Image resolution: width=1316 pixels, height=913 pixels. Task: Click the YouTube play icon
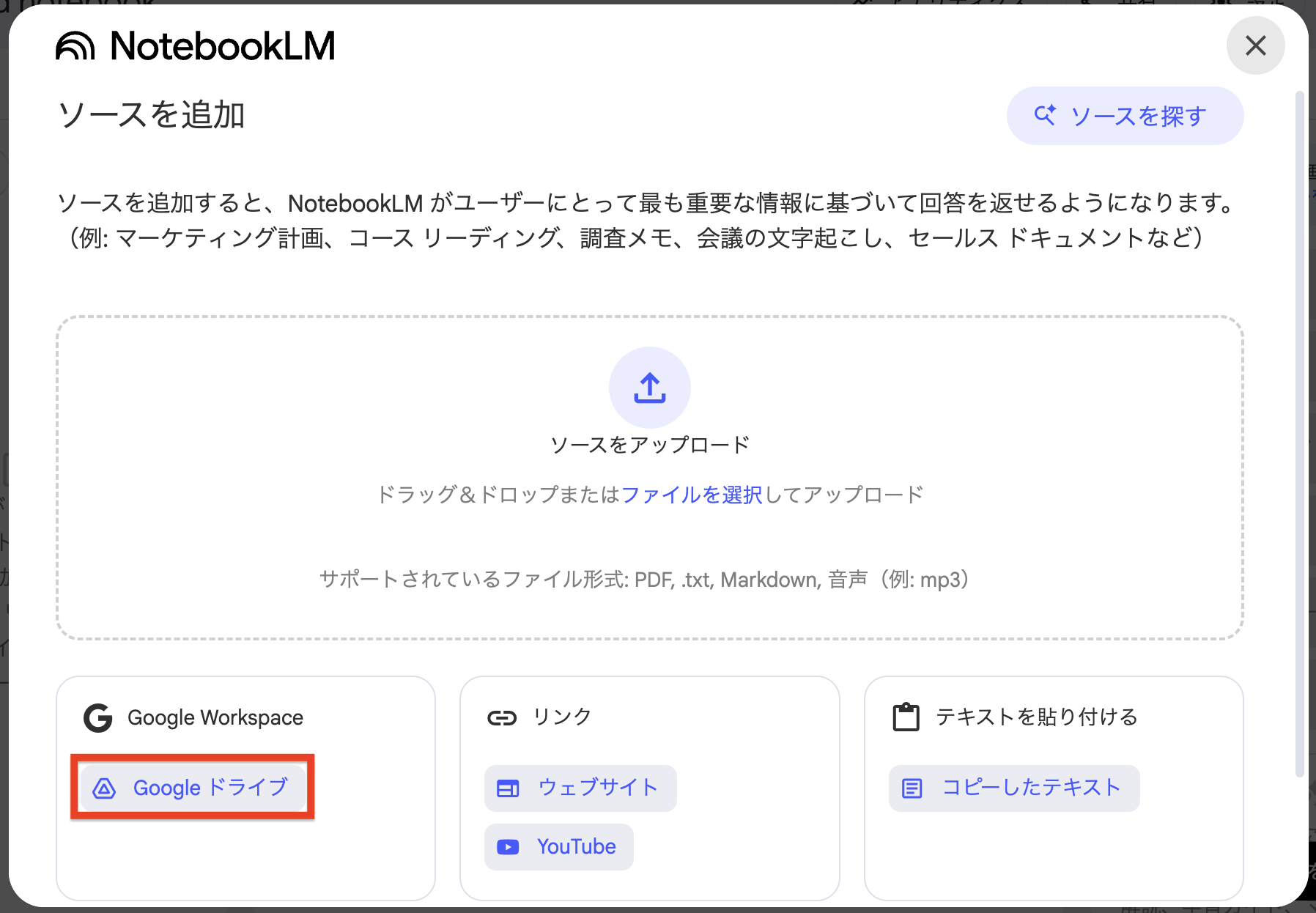tap(507, 846)
